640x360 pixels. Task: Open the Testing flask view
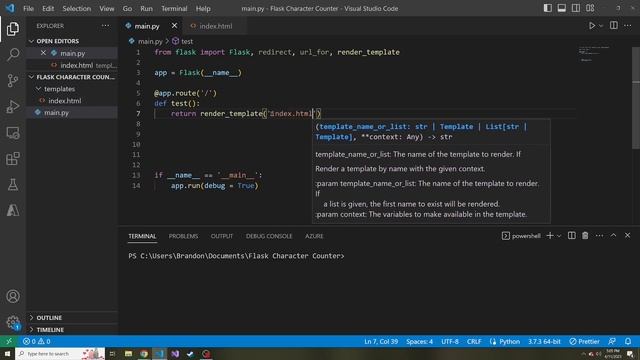(x=13, y=184)
